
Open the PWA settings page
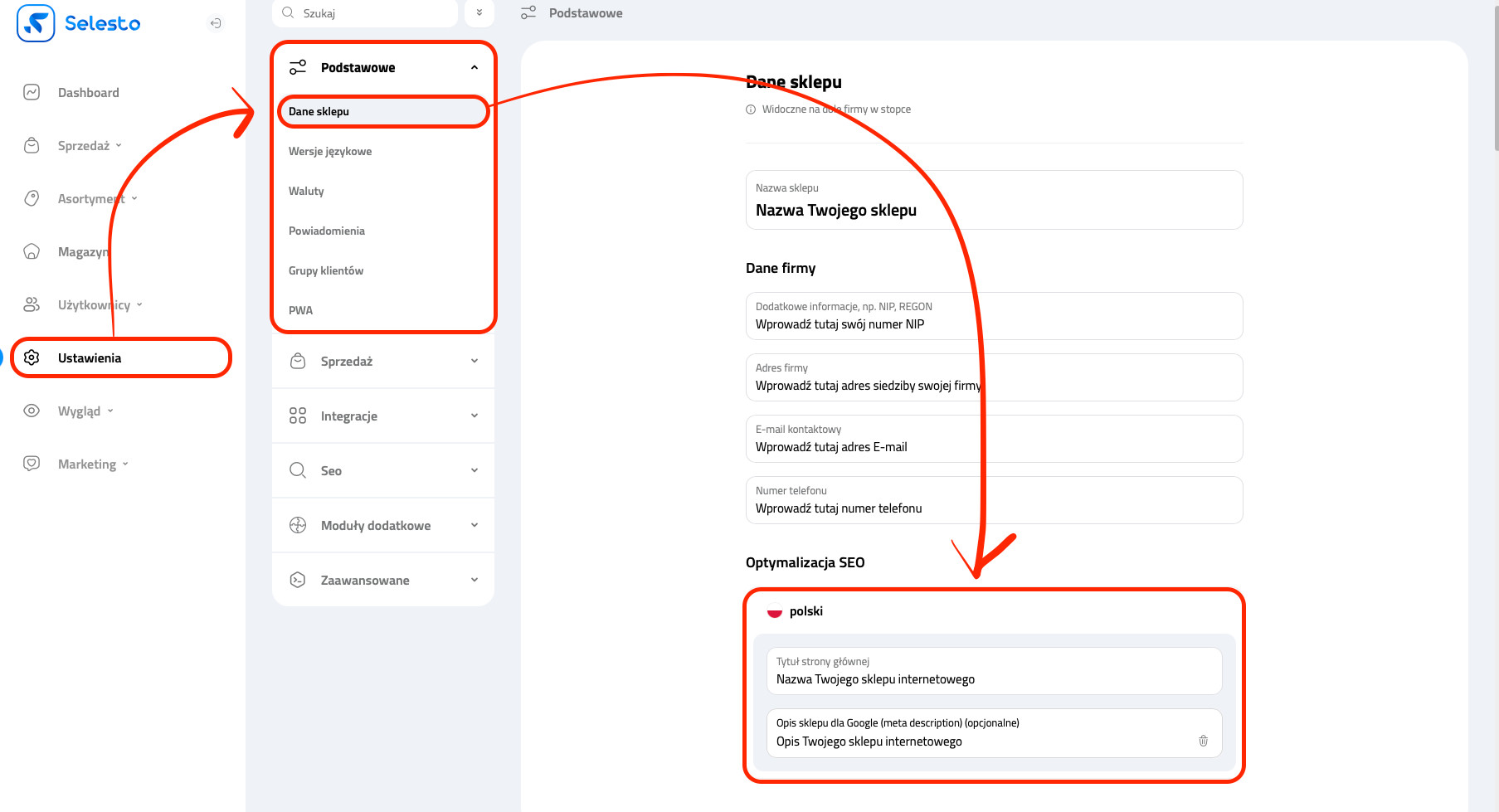[300, 311]
